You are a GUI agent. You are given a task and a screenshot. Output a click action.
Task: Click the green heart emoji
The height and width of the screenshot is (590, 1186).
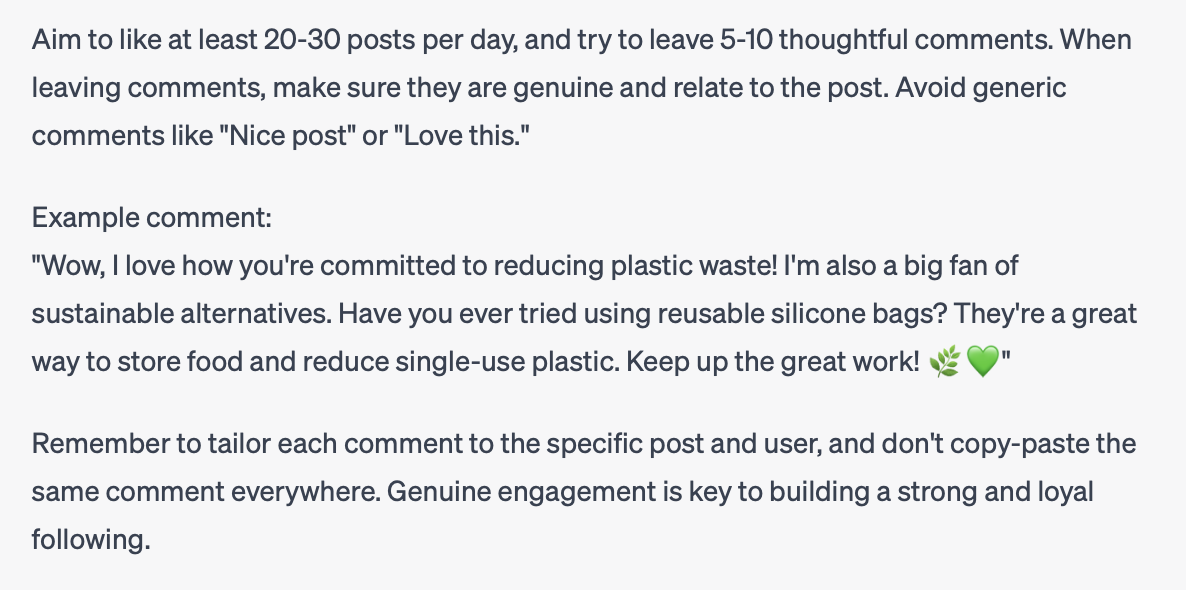pyautogui.click(x=983, y=362)
